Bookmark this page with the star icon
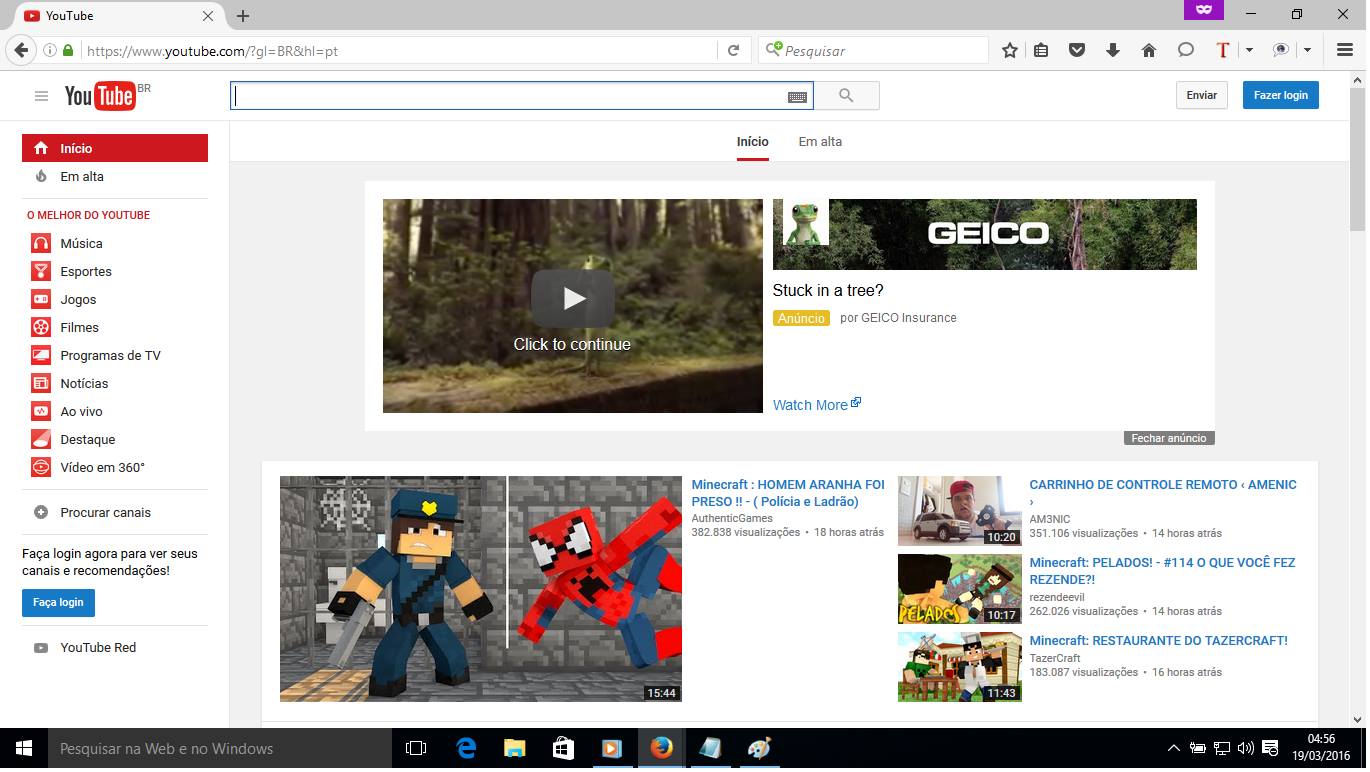Image resolution: width=1370 pixels, height=772 pixels. pos(1010,50)
